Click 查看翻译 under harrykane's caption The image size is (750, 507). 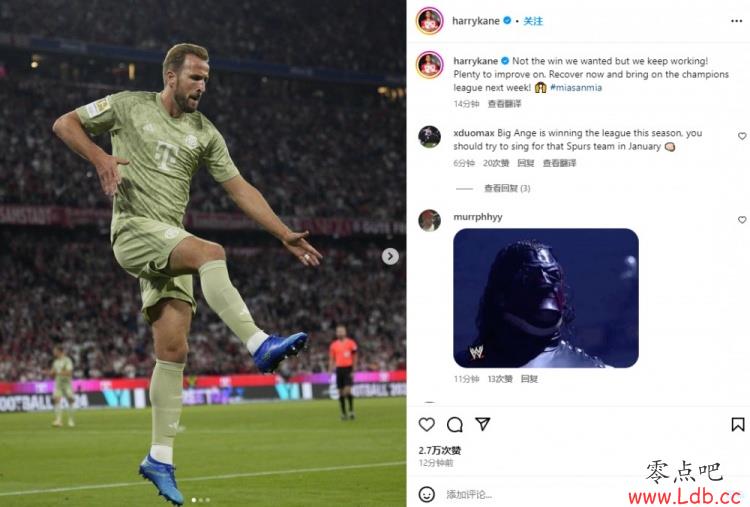pos(504,104)
